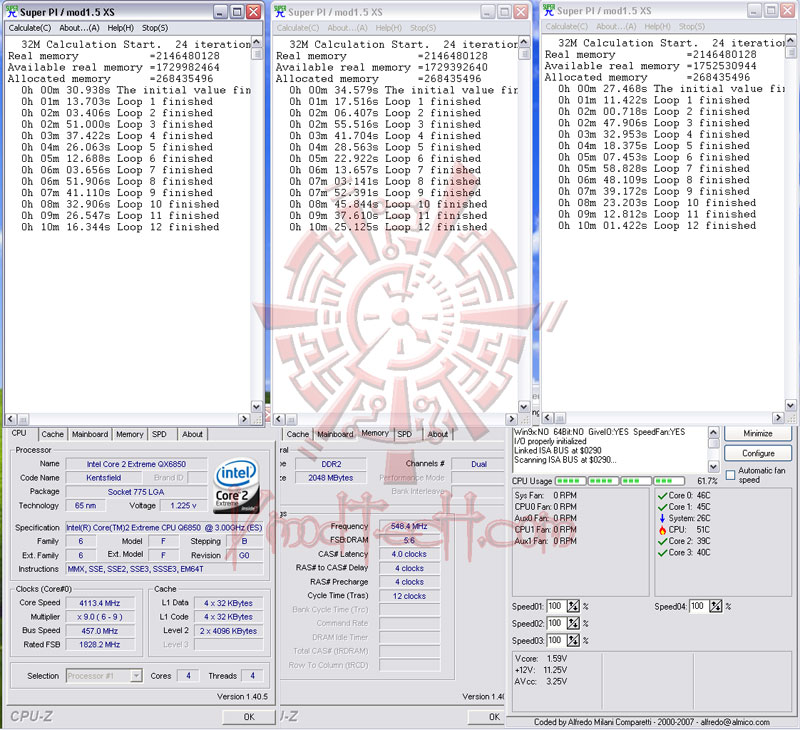Click Speed04 spinner arrows
The image size is (800, 730).
click(x=716, y=606)
